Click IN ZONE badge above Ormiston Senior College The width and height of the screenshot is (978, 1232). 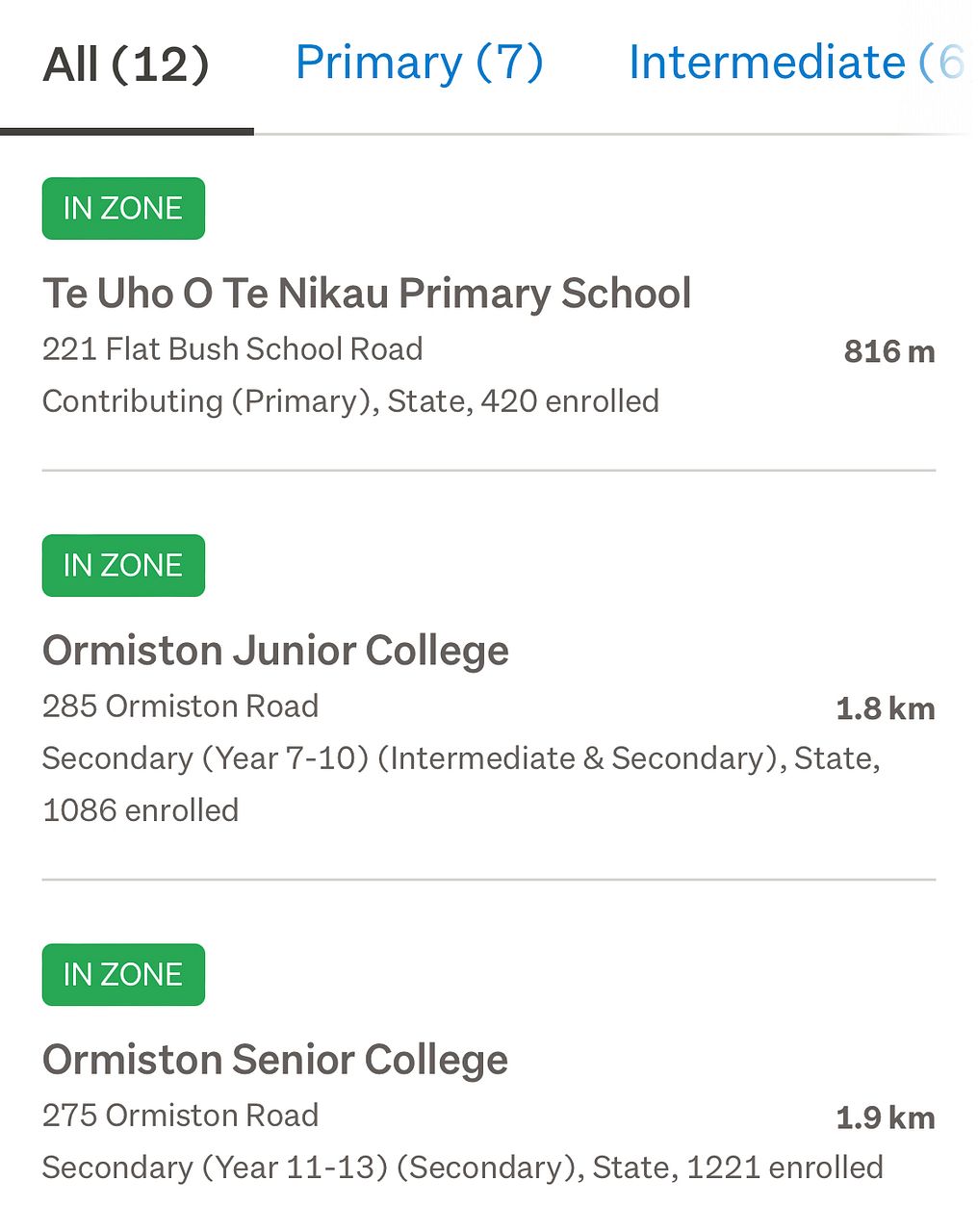(x=123, y=974)
